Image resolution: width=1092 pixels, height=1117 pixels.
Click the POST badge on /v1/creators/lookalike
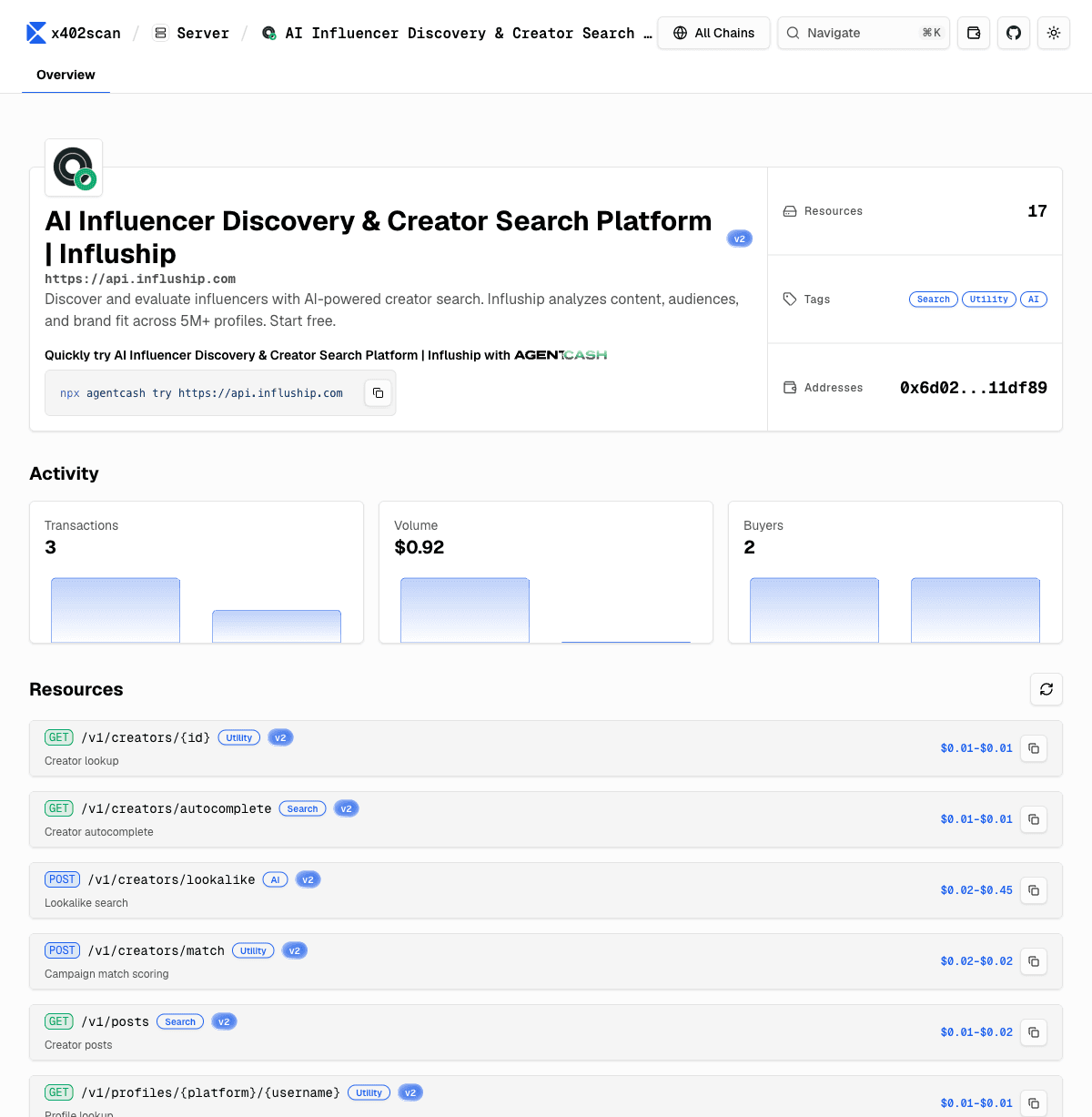tap(63, 879)
